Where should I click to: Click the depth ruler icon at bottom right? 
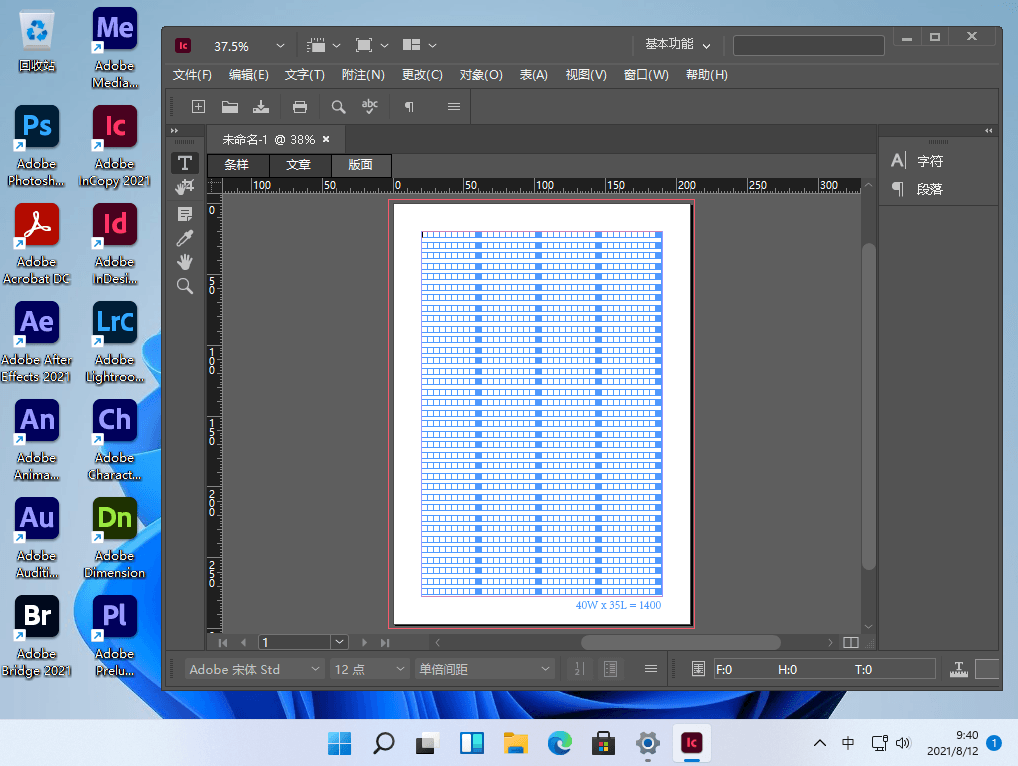click(x=959, y=669)
